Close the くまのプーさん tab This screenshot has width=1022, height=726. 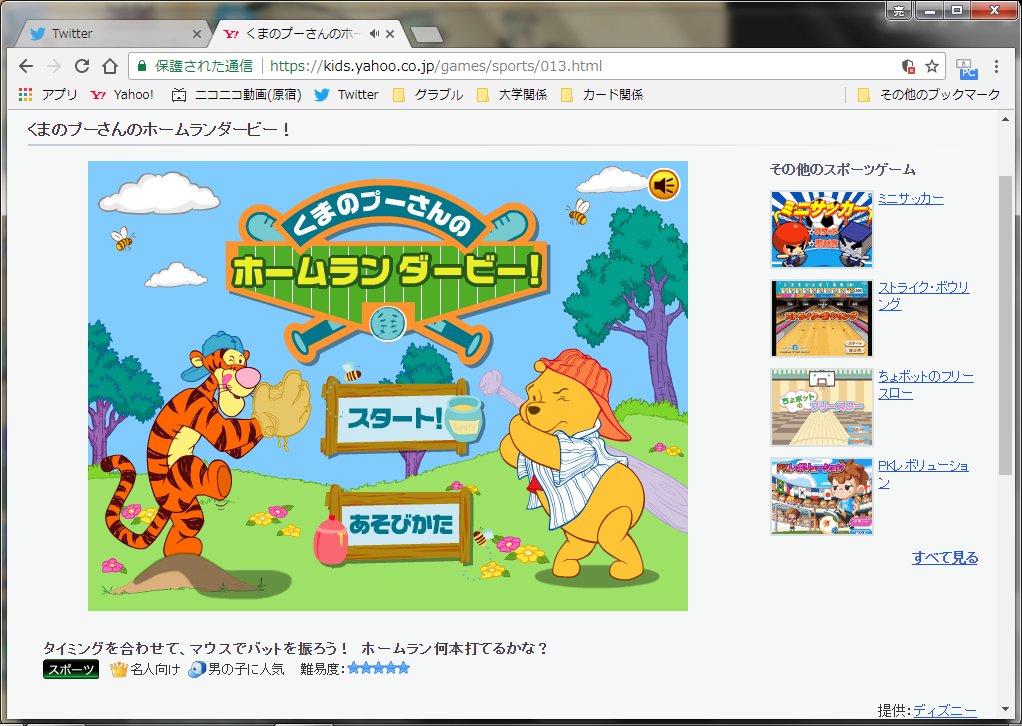click(x=390, y=34)
